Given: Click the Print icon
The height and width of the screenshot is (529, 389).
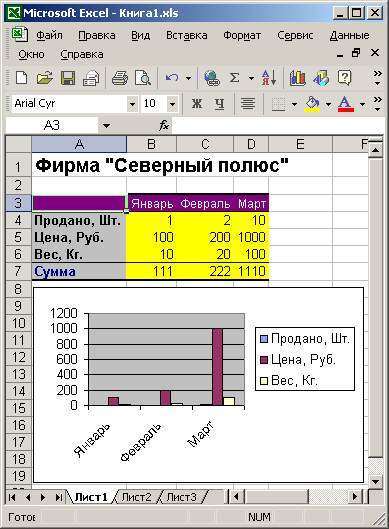Looking at the screenshot, I should click(x=119, y=78).
